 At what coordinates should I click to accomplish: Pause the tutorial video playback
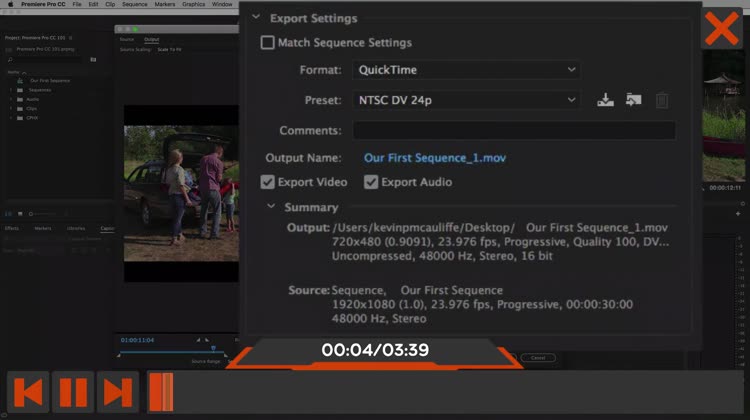tap(73, 392)
